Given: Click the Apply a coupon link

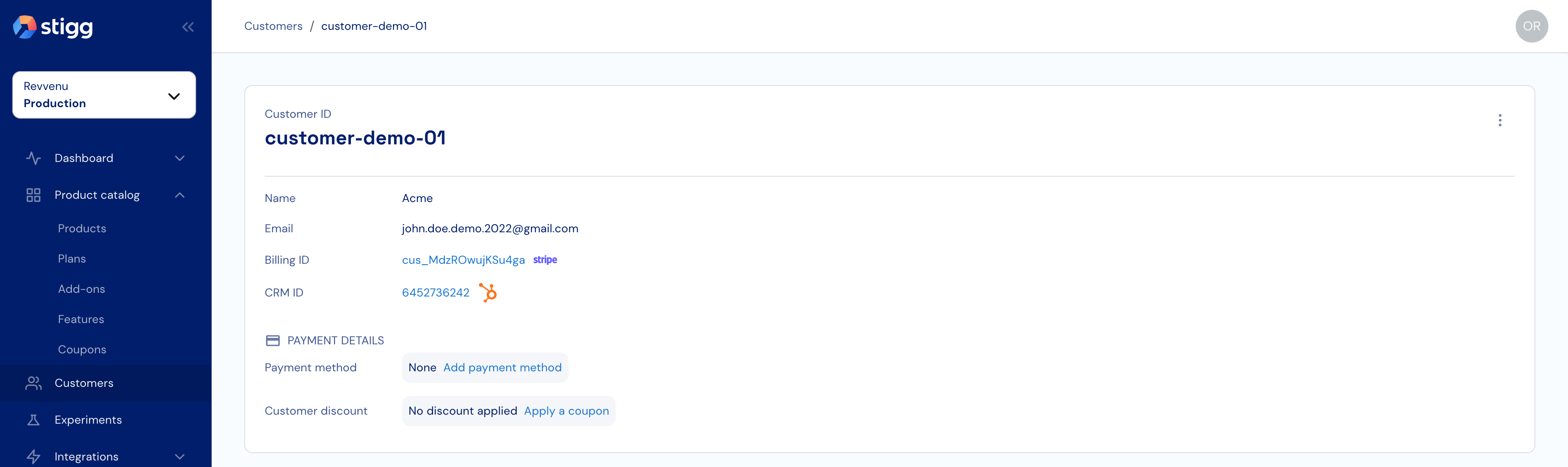Looking at the screenshot, I should coord(566,411).
